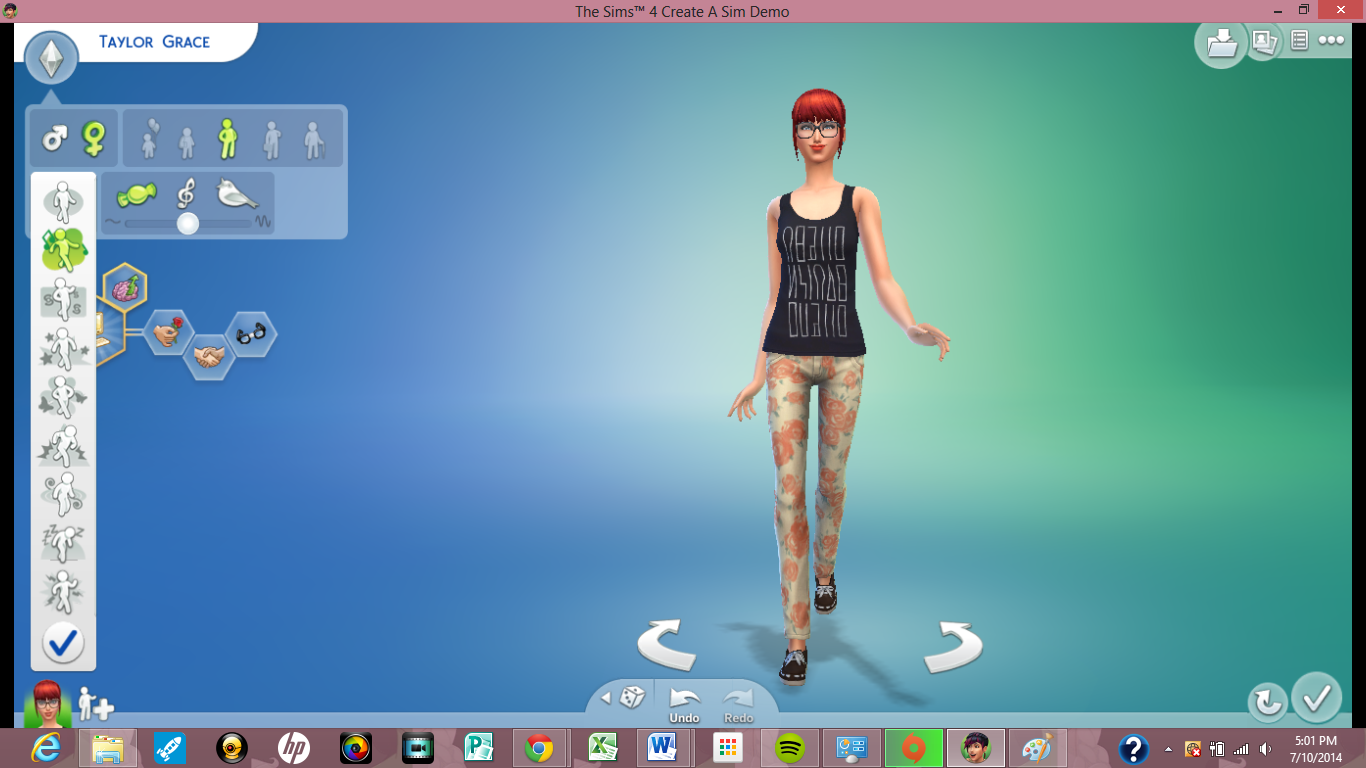
Task: Choose the young adult age stage
Action: [x=228, y=139]
